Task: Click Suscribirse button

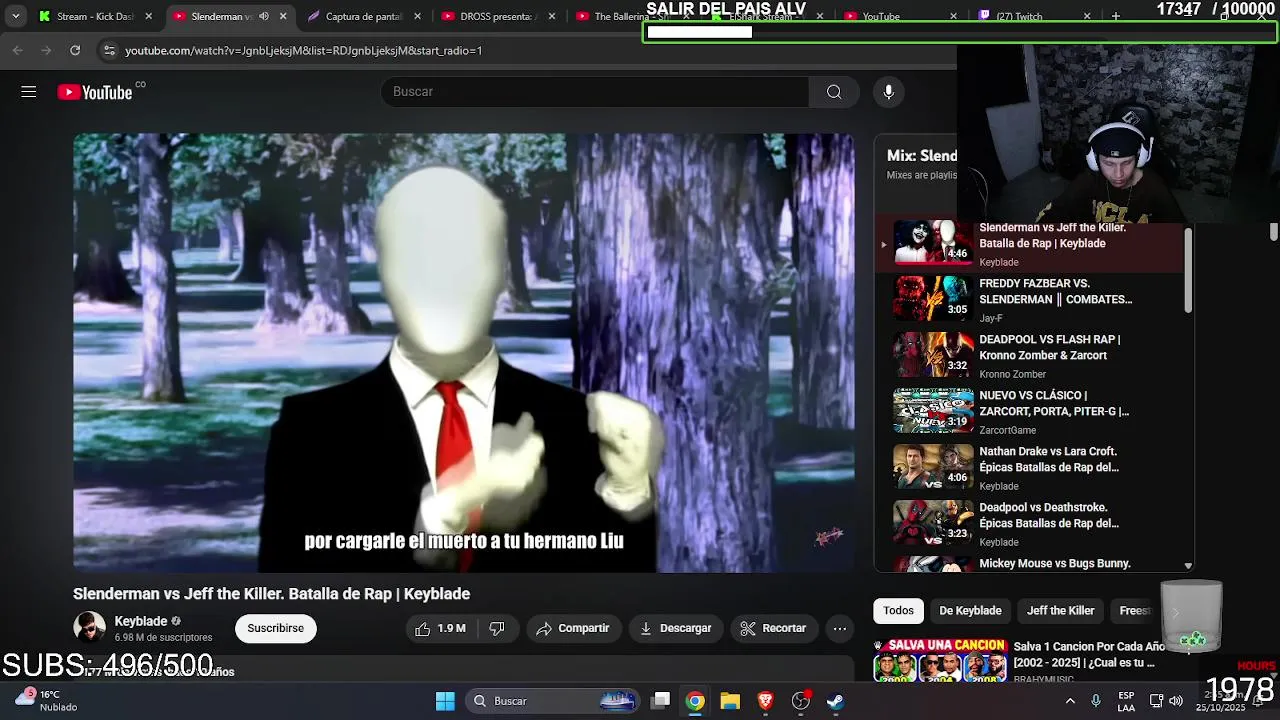Action: point(275,628)
